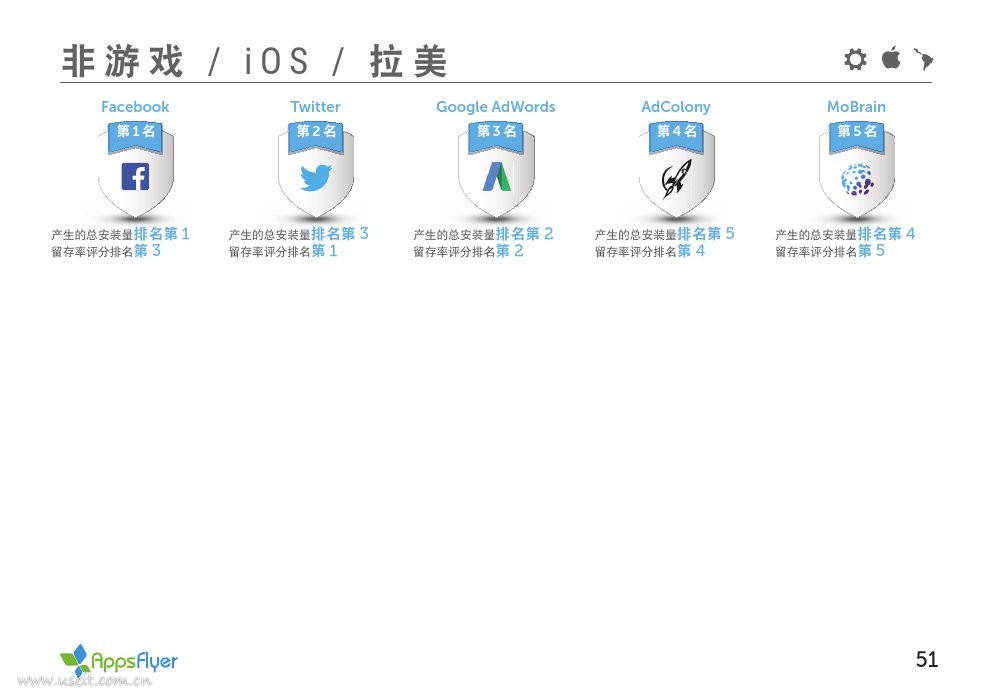Click the slide title 非游戏 / iOS / 拉美
Image resolution: width=992 pixels, height=699 pixels.
[255, 61]
